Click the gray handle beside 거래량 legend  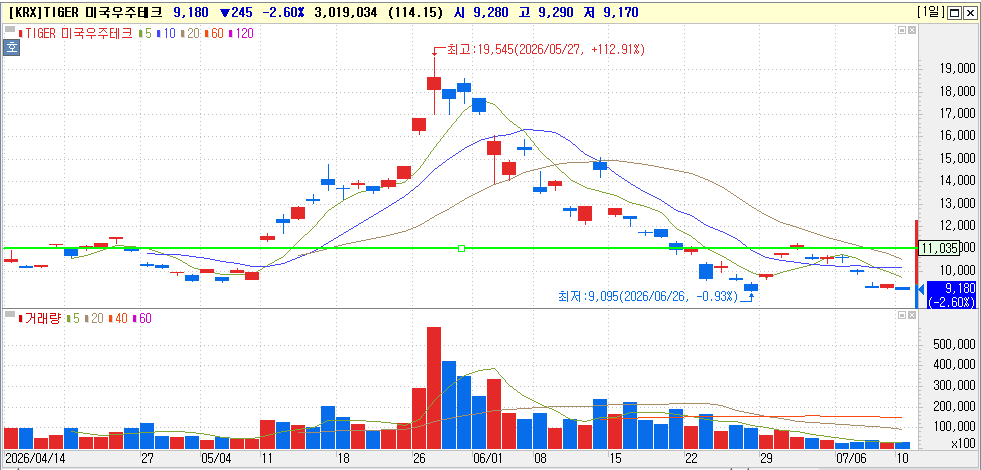click(9, 314)
